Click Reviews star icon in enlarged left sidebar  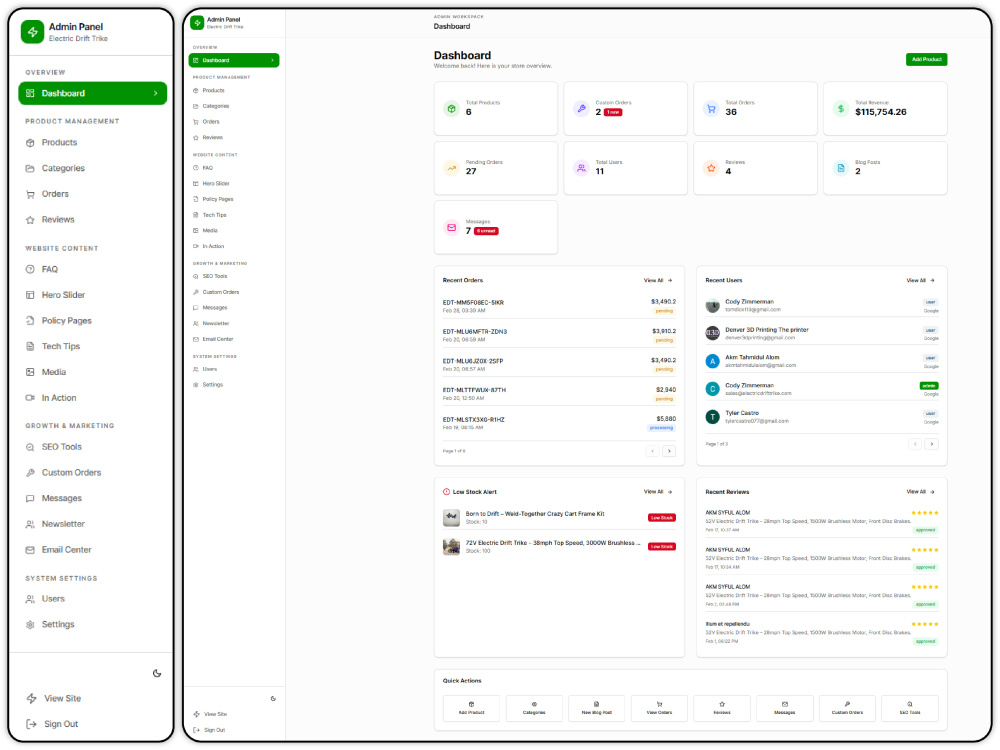tap(30, 219)
